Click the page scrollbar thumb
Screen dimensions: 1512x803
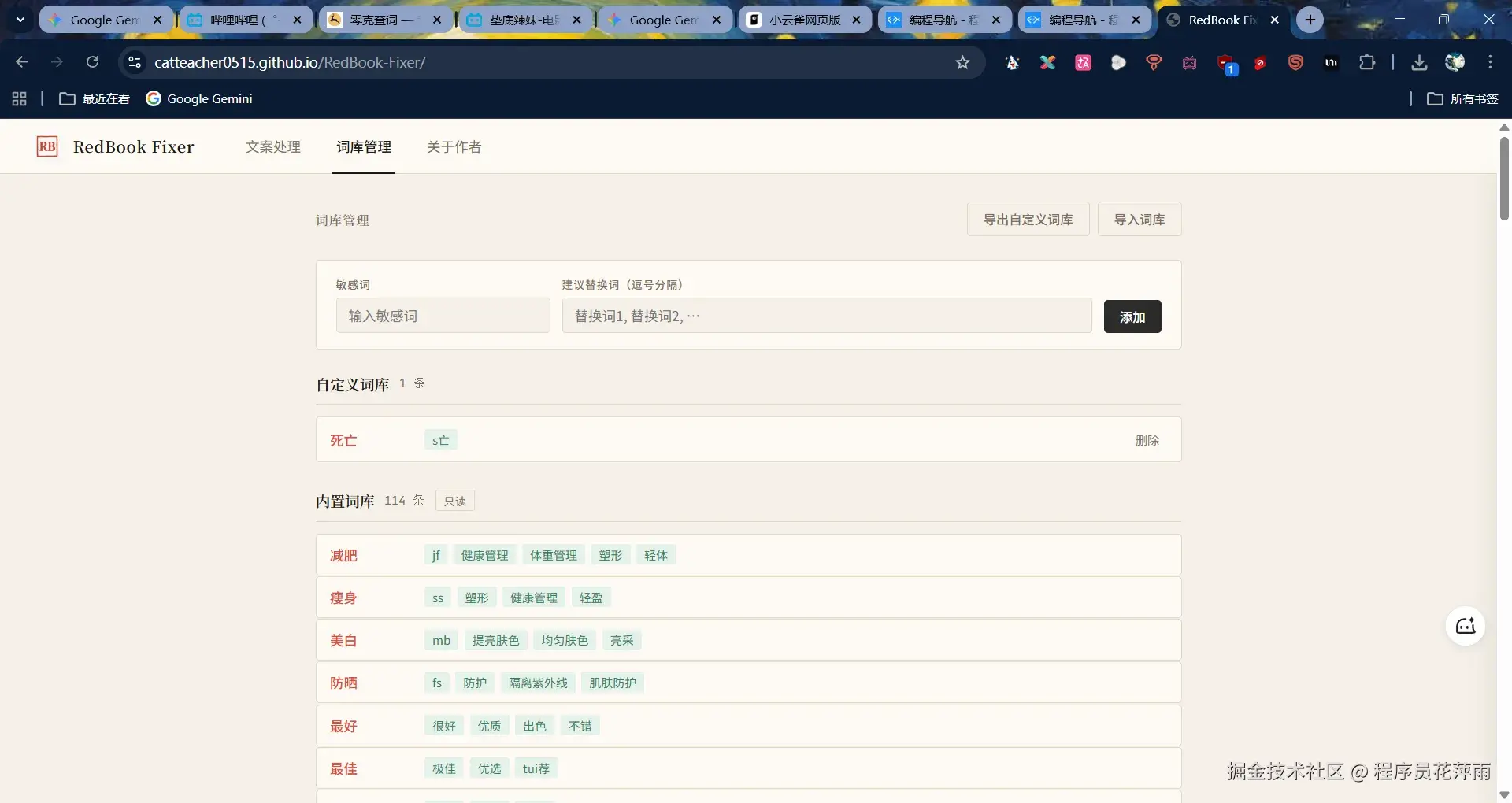tap(1504, 178)
